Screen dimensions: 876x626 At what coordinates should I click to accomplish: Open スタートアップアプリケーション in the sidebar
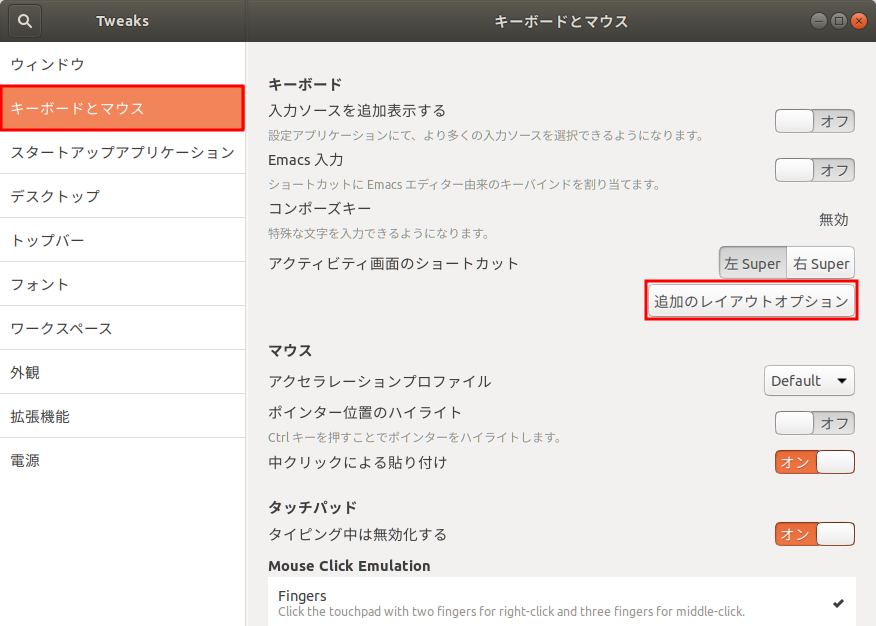[x=122, y=153]
